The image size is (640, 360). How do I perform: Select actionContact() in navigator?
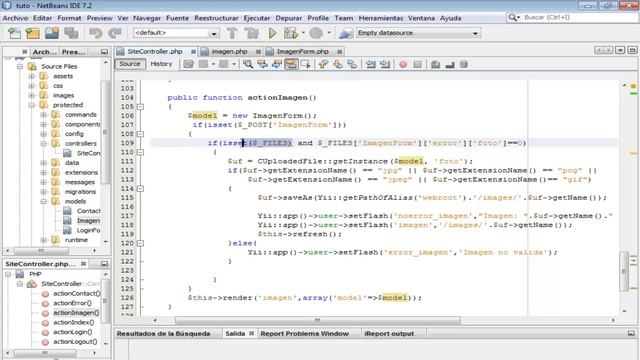point(77,293)
